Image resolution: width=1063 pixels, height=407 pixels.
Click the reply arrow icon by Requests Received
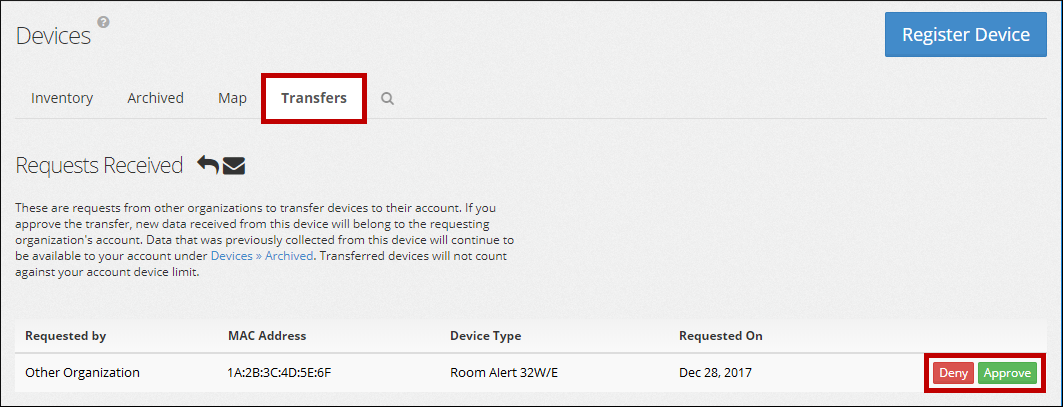208,165
